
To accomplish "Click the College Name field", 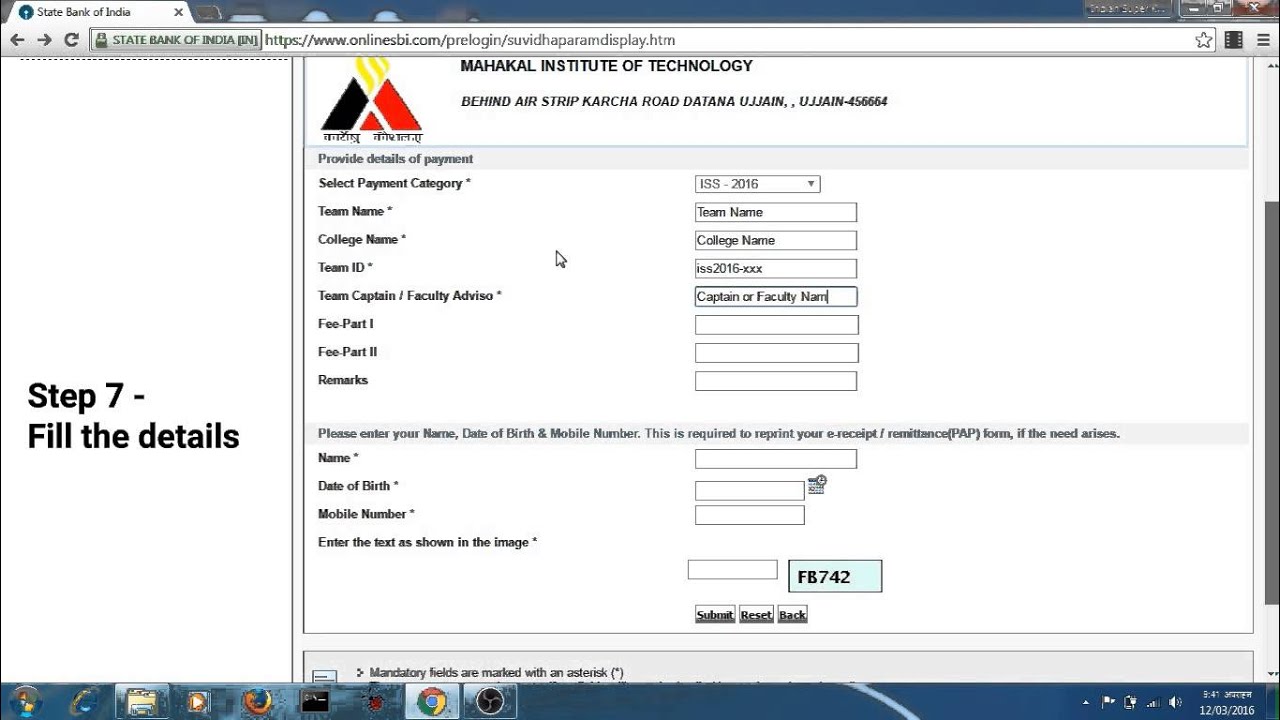I will pyautogui.click(x=776, y=240).
